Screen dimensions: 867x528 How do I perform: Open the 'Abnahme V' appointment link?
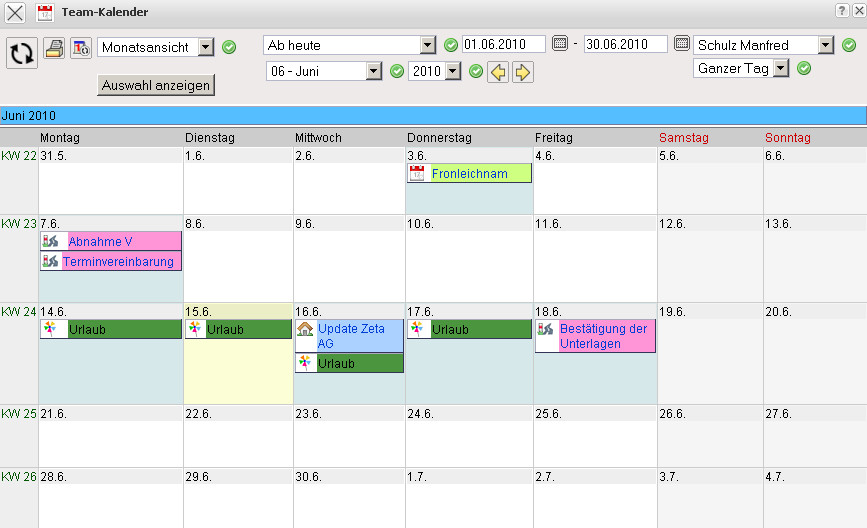[100, 242]
